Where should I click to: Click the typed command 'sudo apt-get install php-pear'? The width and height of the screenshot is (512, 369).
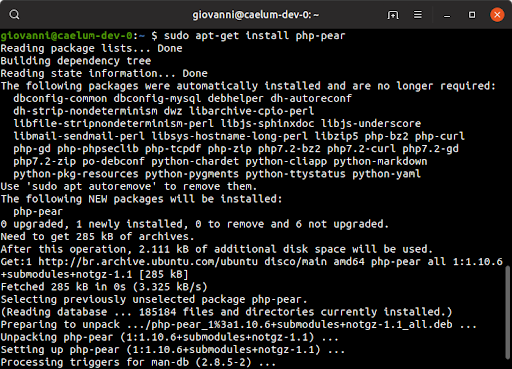[x=255, y=35]
